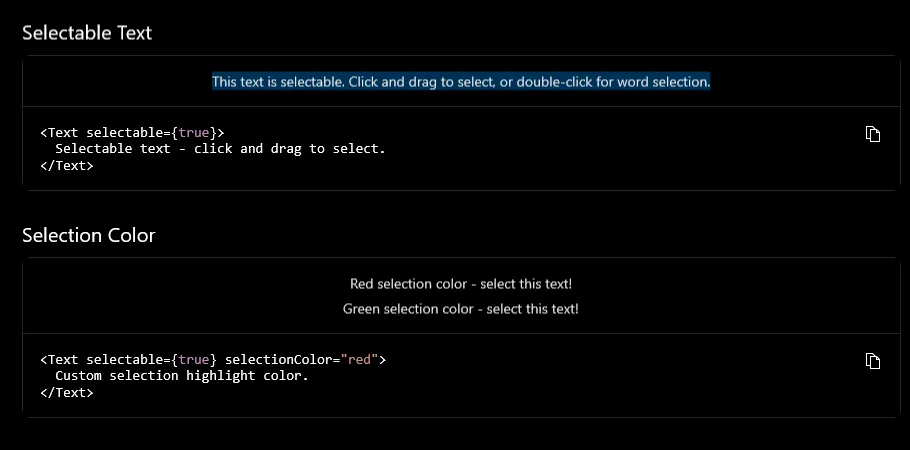Click 'true' value in the selectionColor code block
This screenshot has height=450, width=910.
pos(194,359)
